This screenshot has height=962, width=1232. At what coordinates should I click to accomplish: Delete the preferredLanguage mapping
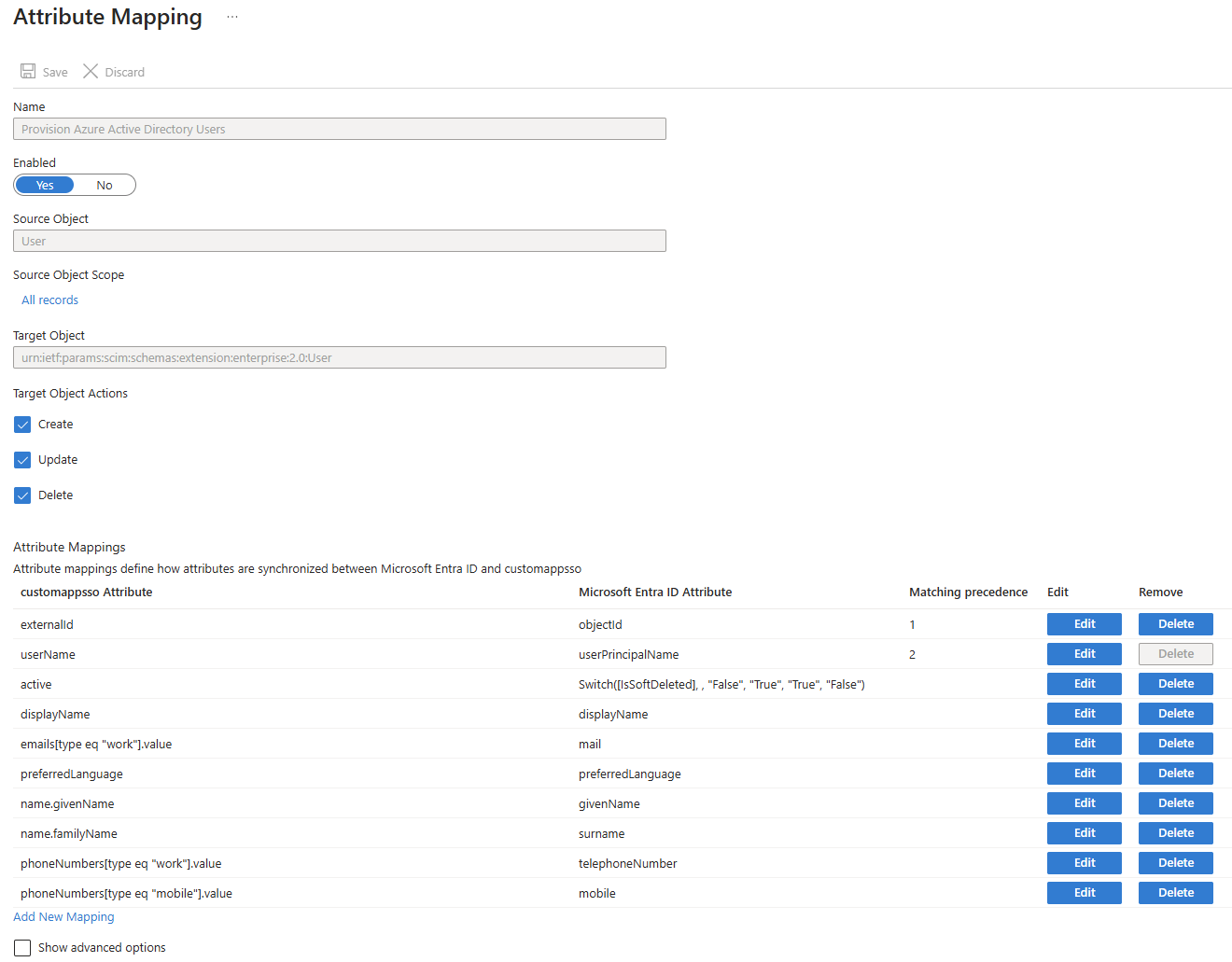point(1176,774)
